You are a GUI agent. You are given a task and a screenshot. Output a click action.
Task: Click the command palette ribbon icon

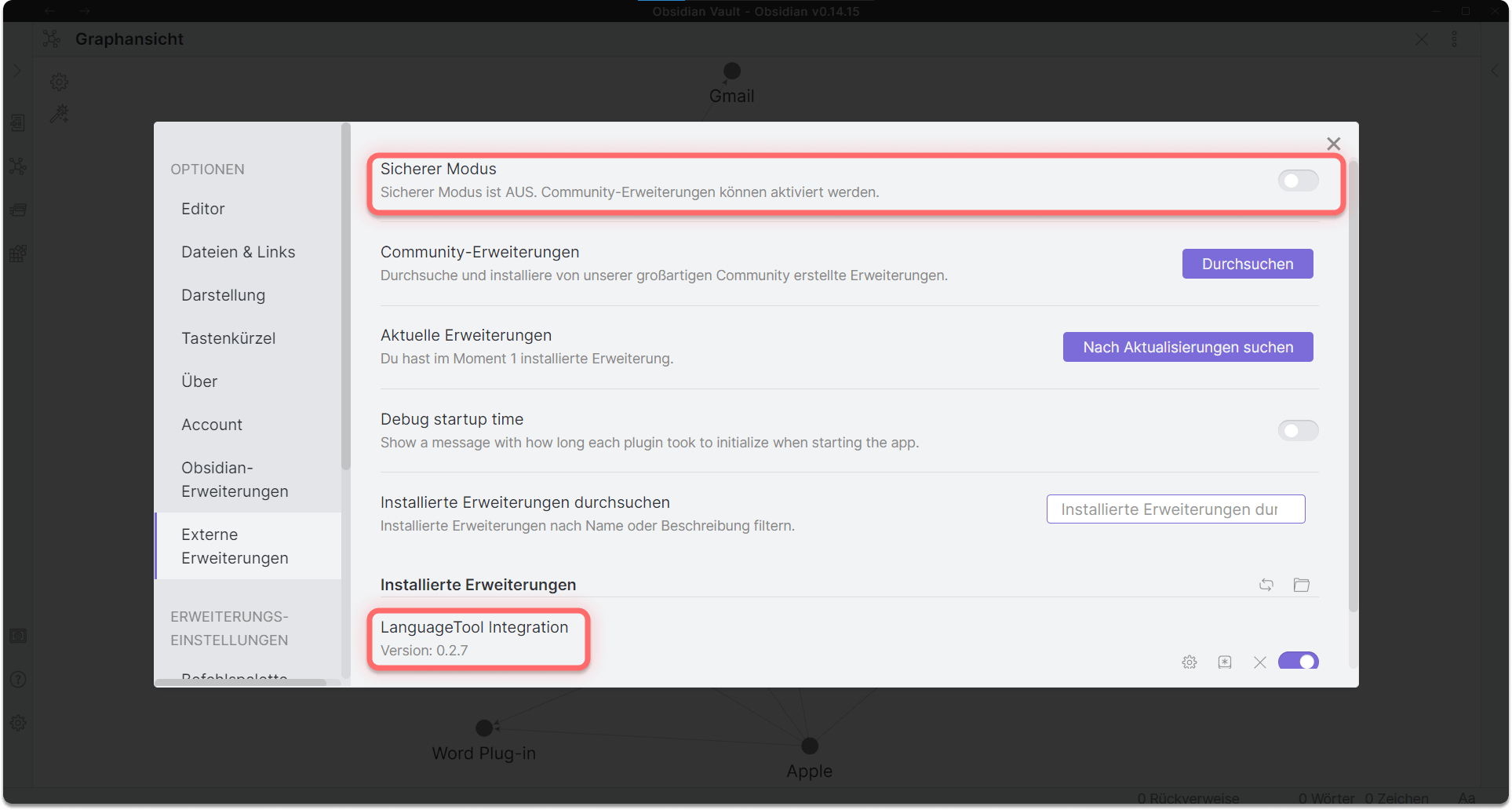(x=18, y=254)
